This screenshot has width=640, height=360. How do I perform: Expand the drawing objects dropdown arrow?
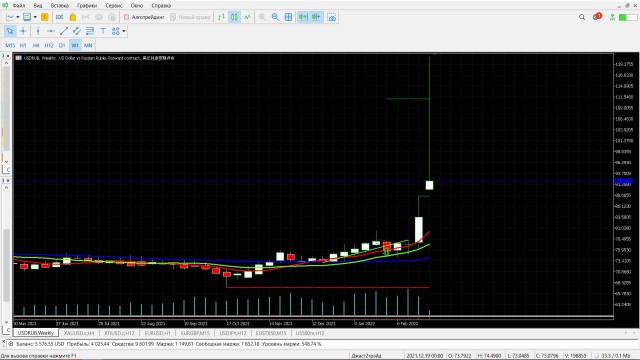pos(124,31)
